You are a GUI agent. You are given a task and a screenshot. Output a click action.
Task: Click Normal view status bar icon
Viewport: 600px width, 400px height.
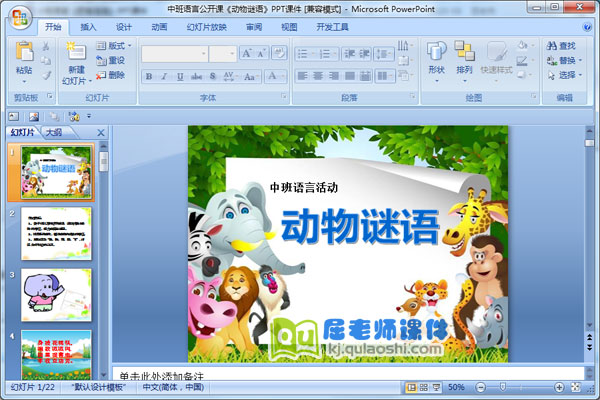[x=411, y=387]
